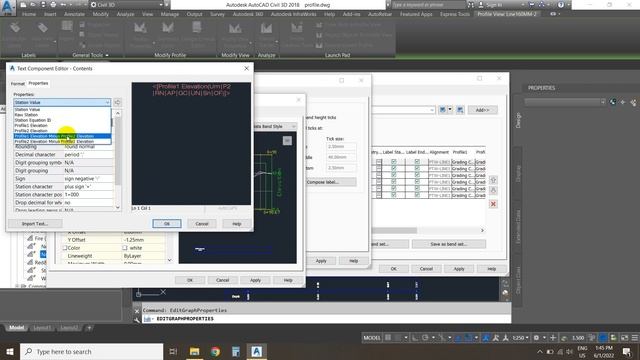The image size is (640, 360).
Task: Cancel the Text Component Editor dialog
Action: click(202, 224)
